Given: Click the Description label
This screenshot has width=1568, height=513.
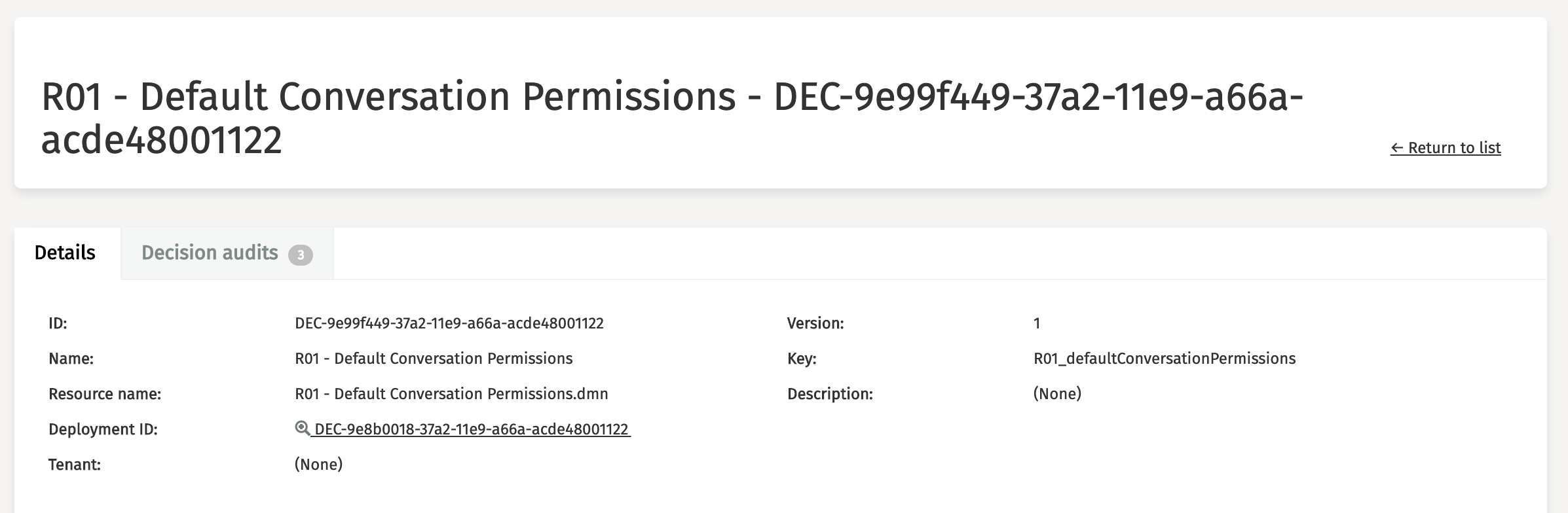Looking at the screenshot, I should (829, 394).
